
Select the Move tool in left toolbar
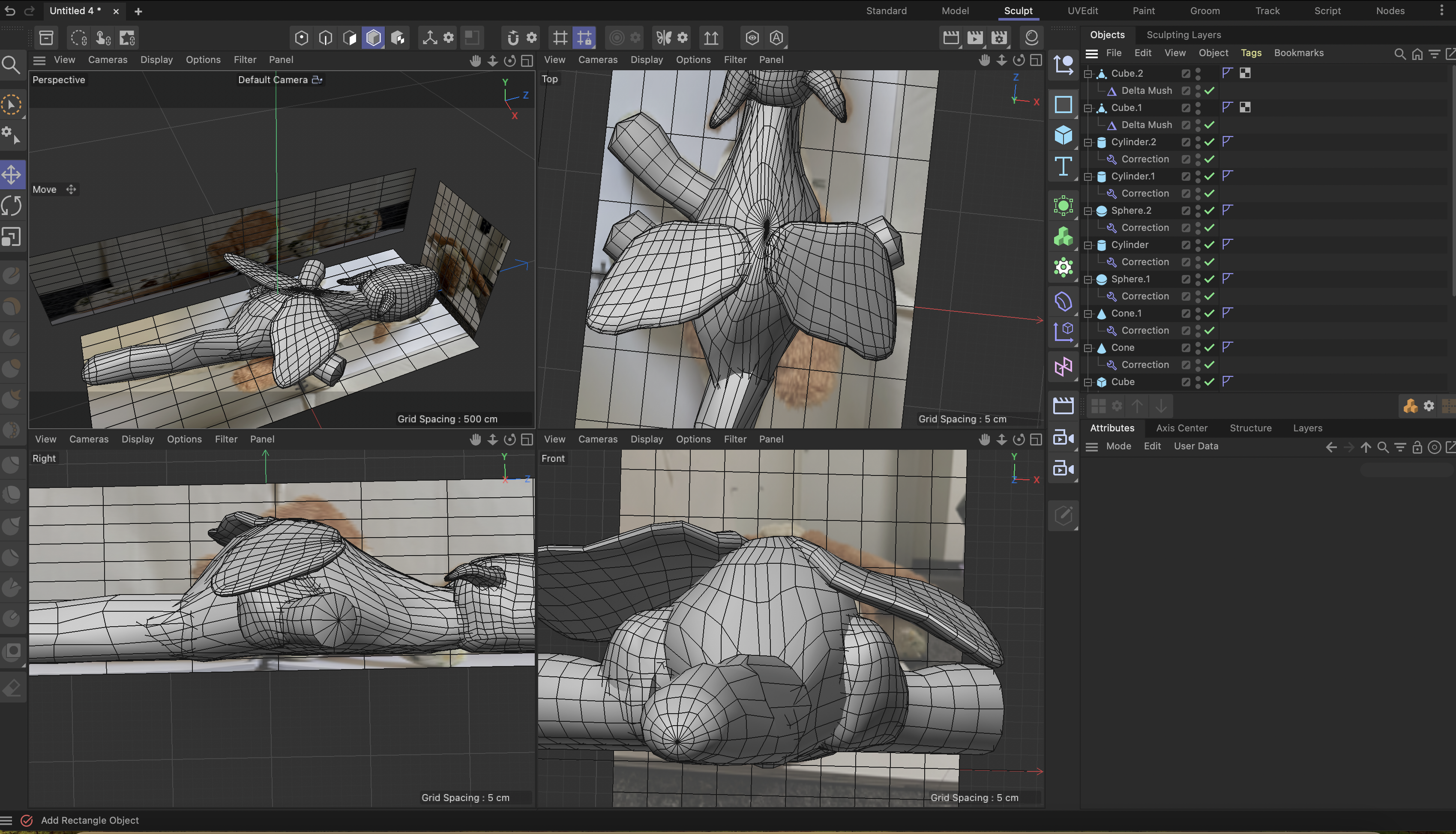12,175
